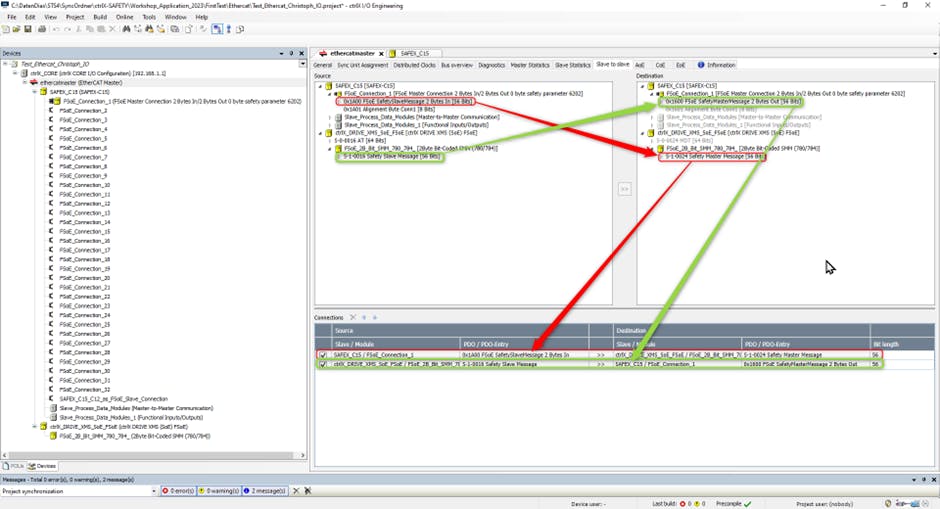Click the Print icon in the toolbar
Image resolution: width=940 pixels, height=509 pixels.
(x=40, y=29)
